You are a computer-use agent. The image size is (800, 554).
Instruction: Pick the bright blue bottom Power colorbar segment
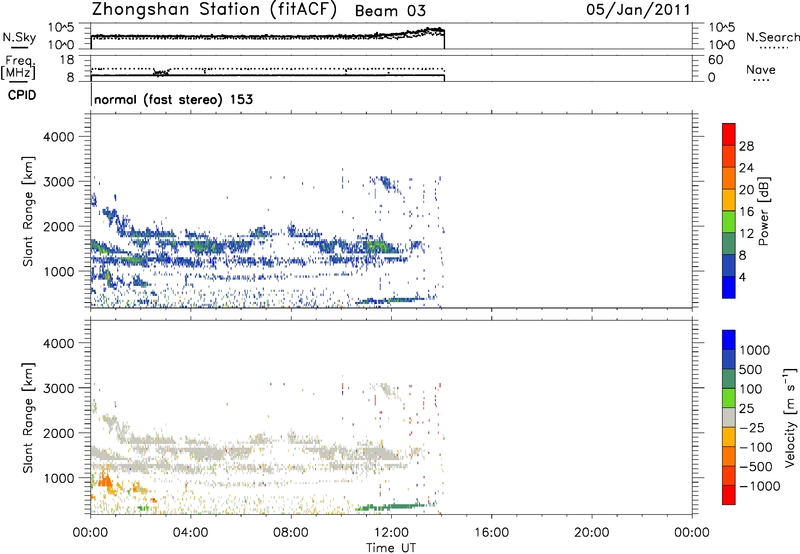(729, 287)
